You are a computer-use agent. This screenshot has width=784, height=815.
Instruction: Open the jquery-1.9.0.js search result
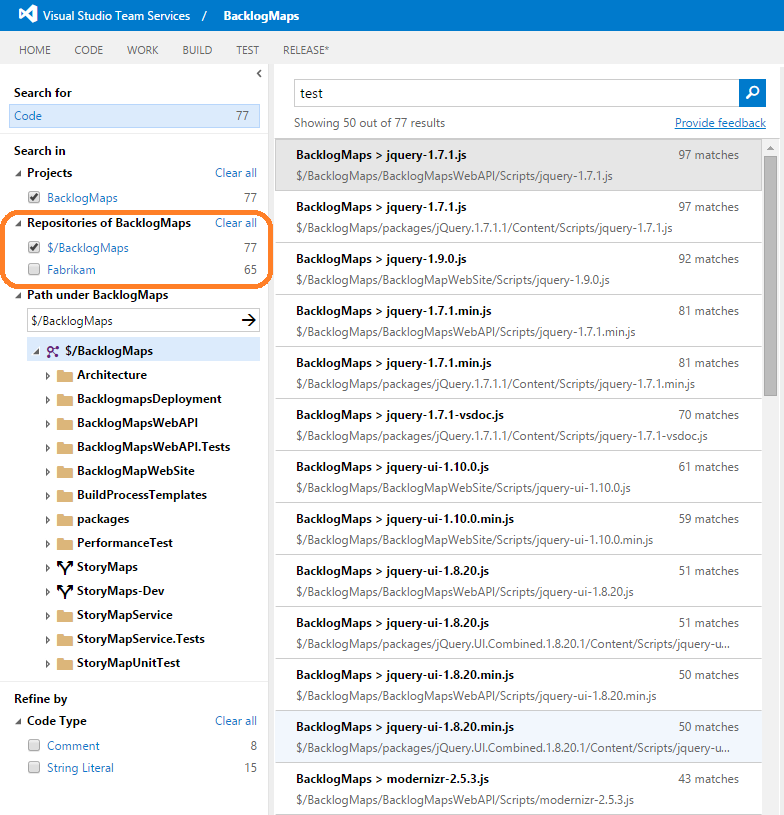[518, 269]
